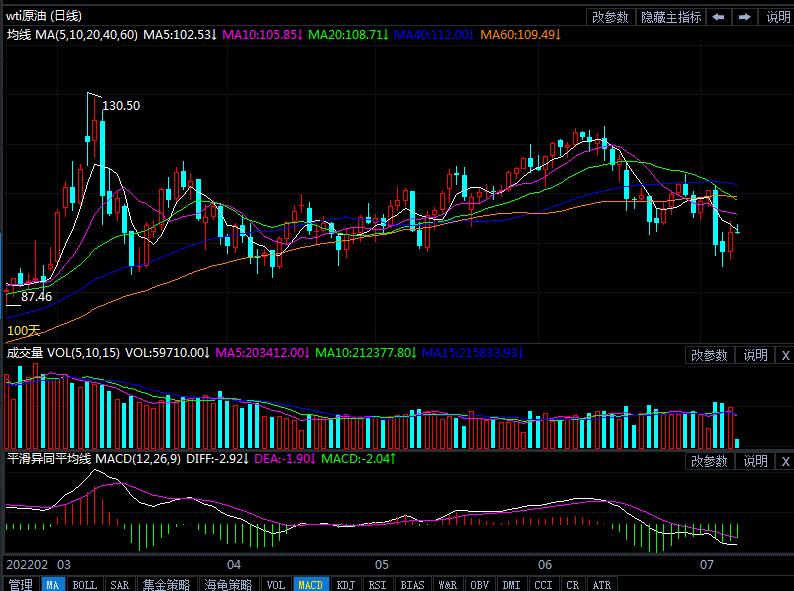Close the MACD panel with X

(784, 461)
